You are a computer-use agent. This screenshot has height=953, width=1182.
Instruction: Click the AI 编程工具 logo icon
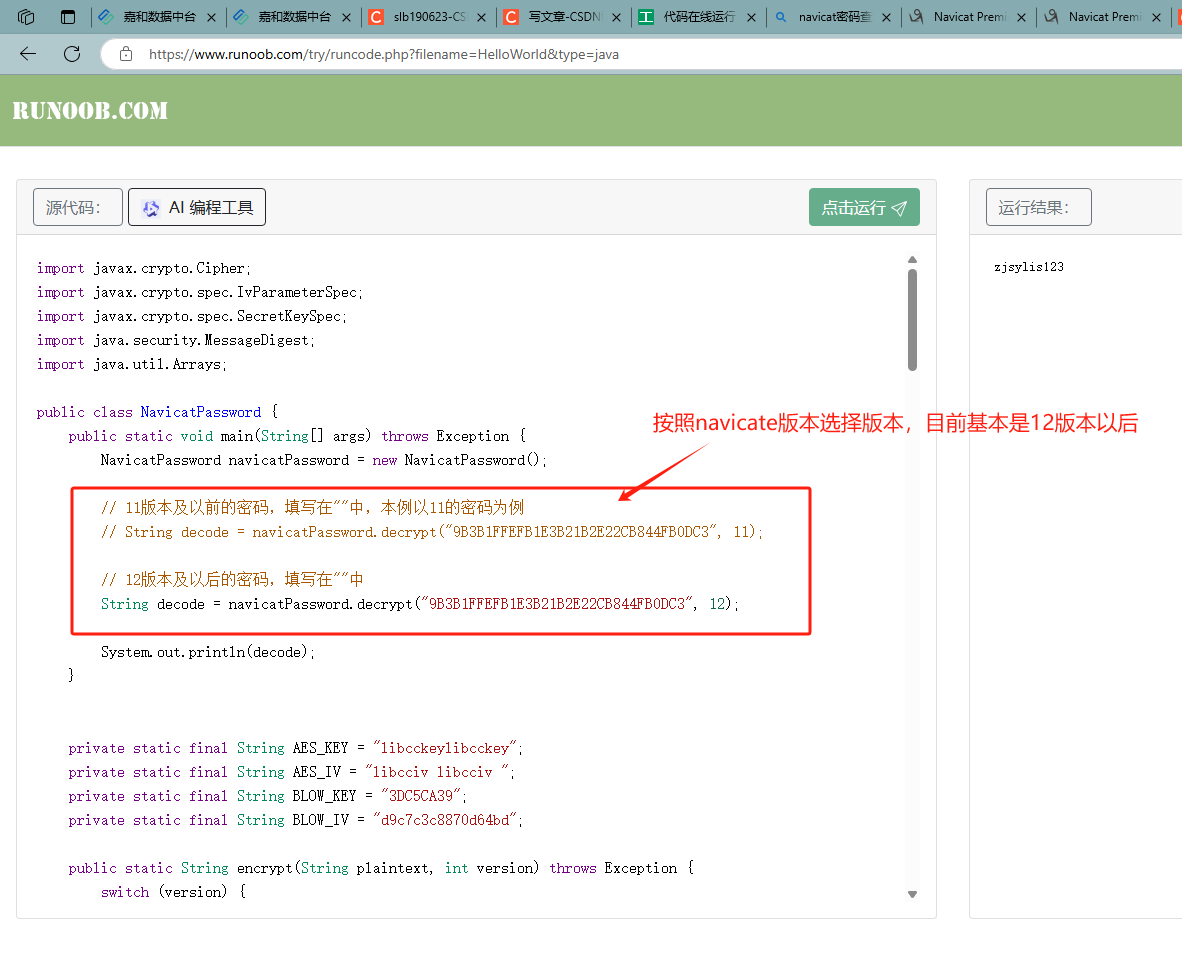[151, 208]
